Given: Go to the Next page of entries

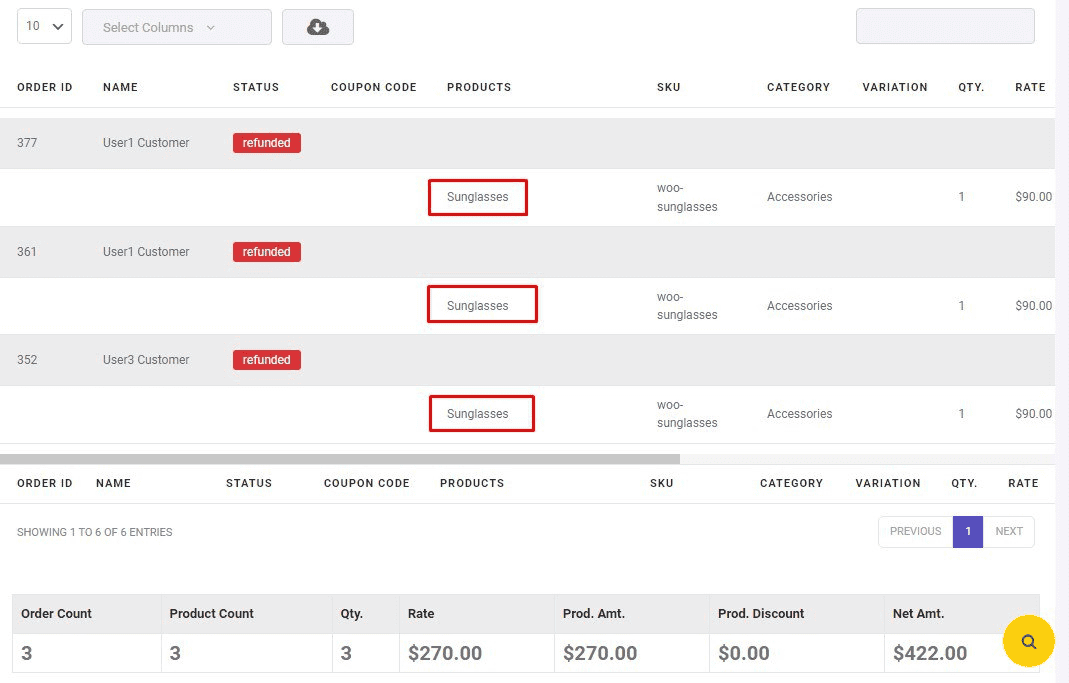Looking at the screenshot, I should [x=1009, y=531].
